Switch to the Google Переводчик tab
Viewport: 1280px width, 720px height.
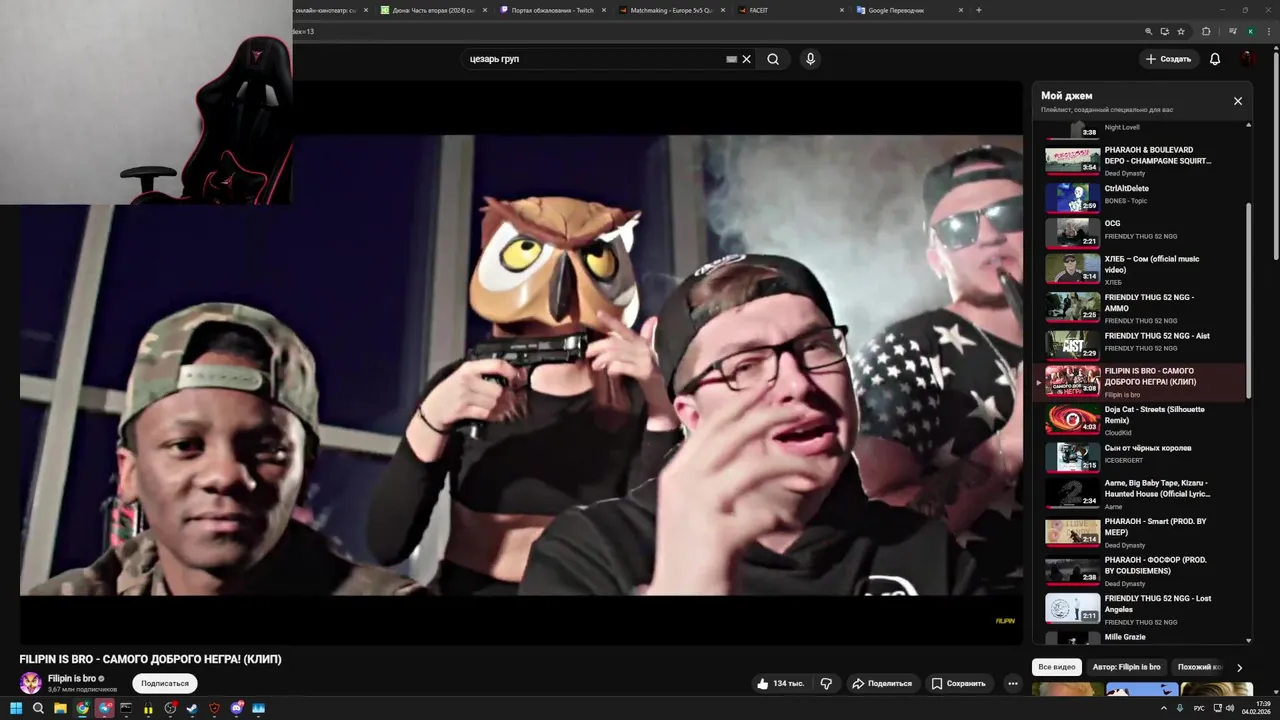click(908, 10)
